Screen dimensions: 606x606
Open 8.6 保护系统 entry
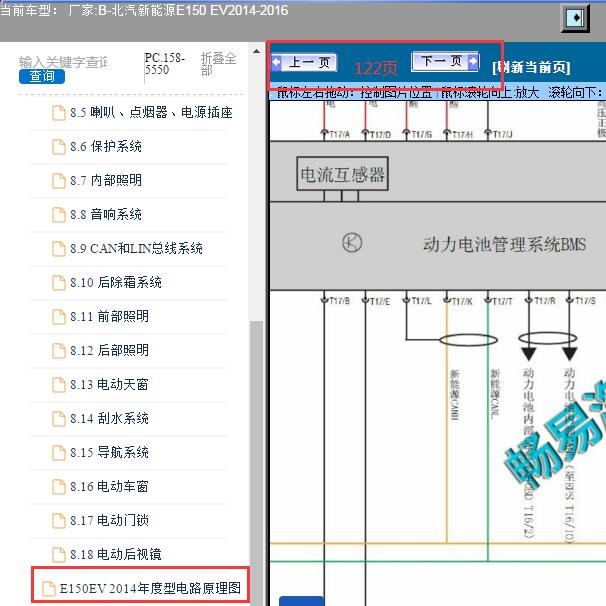106,146
